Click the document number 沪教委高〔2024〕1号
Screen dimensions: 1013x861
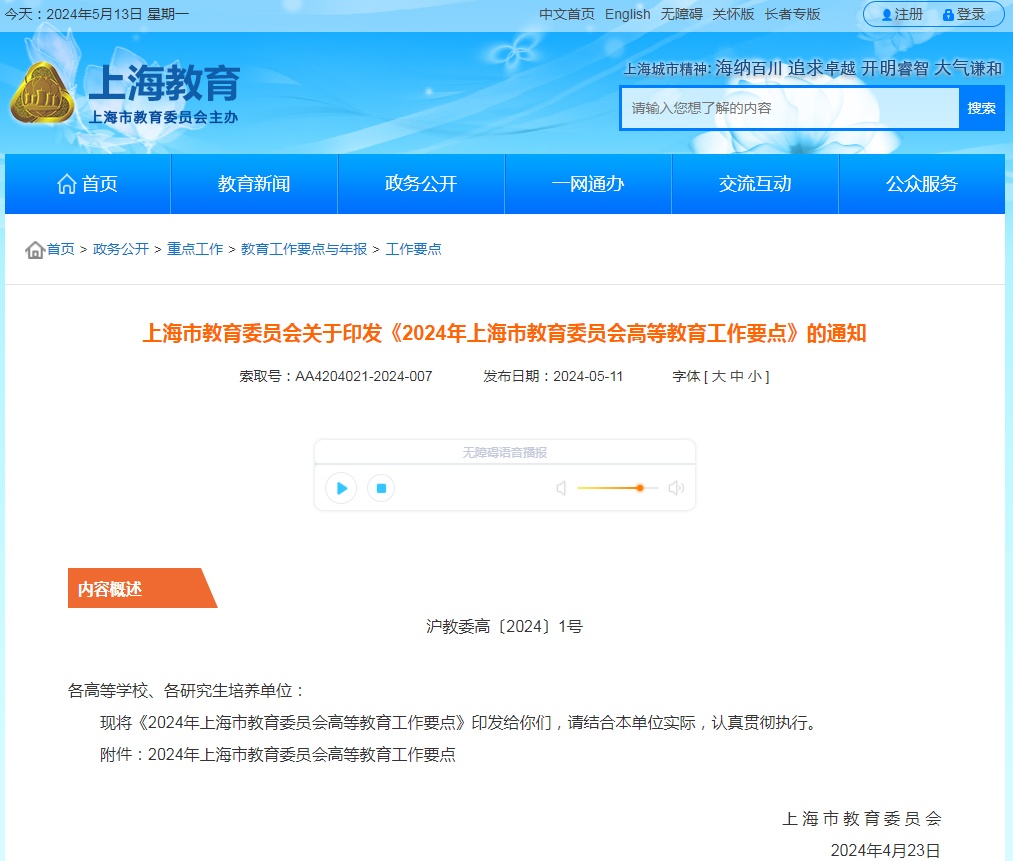tap(505, 627)
